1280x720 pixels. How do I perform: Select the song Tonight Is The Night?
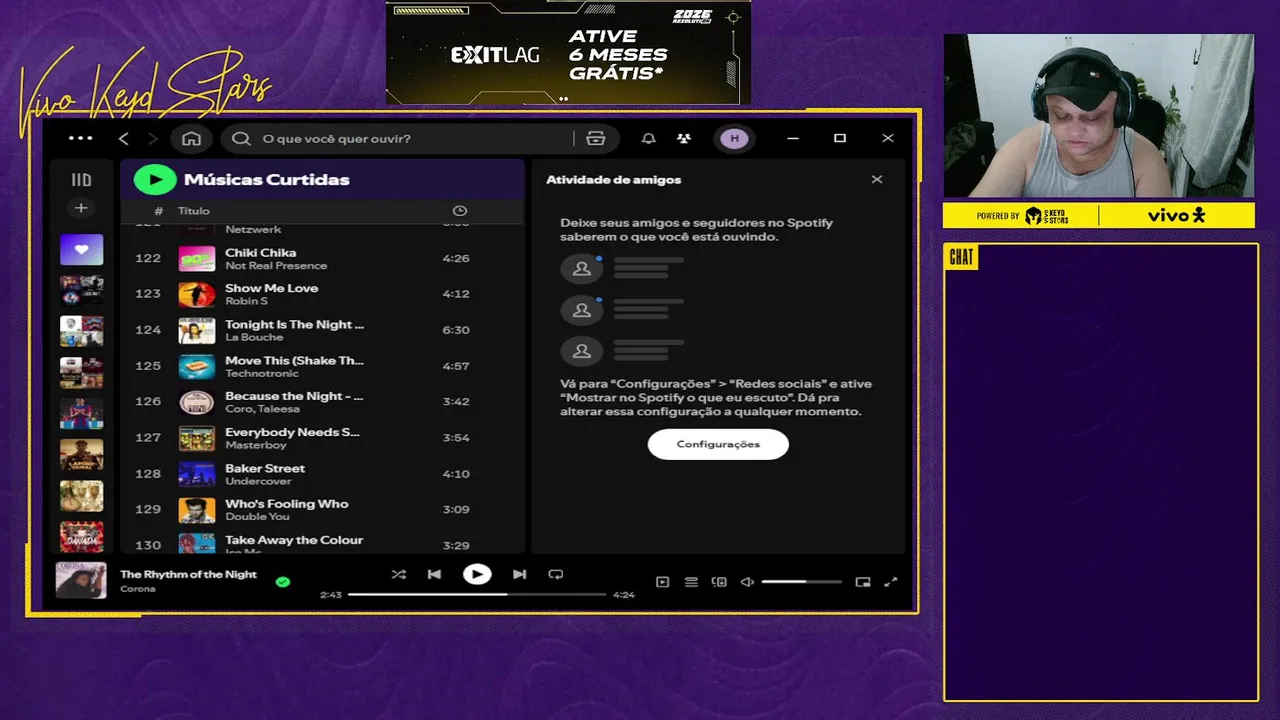click(x=294, y=324)
